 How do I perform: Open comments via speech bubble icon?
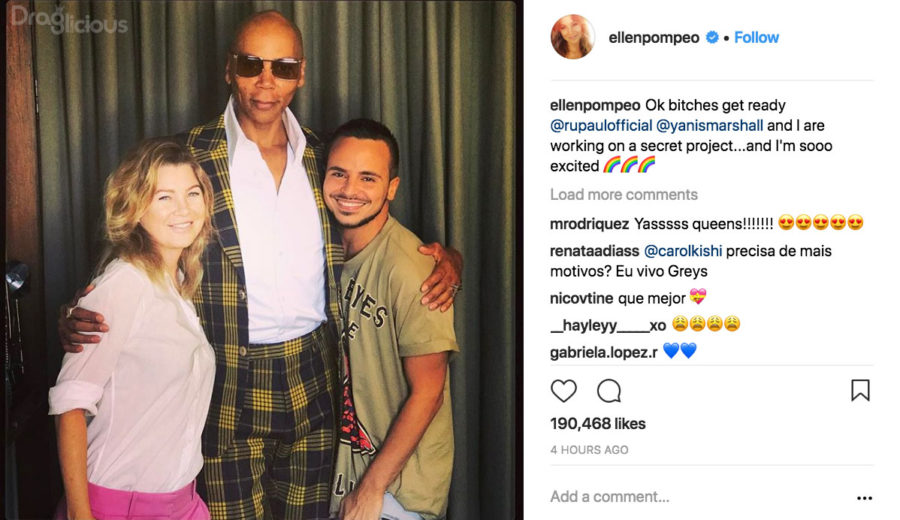609,391
